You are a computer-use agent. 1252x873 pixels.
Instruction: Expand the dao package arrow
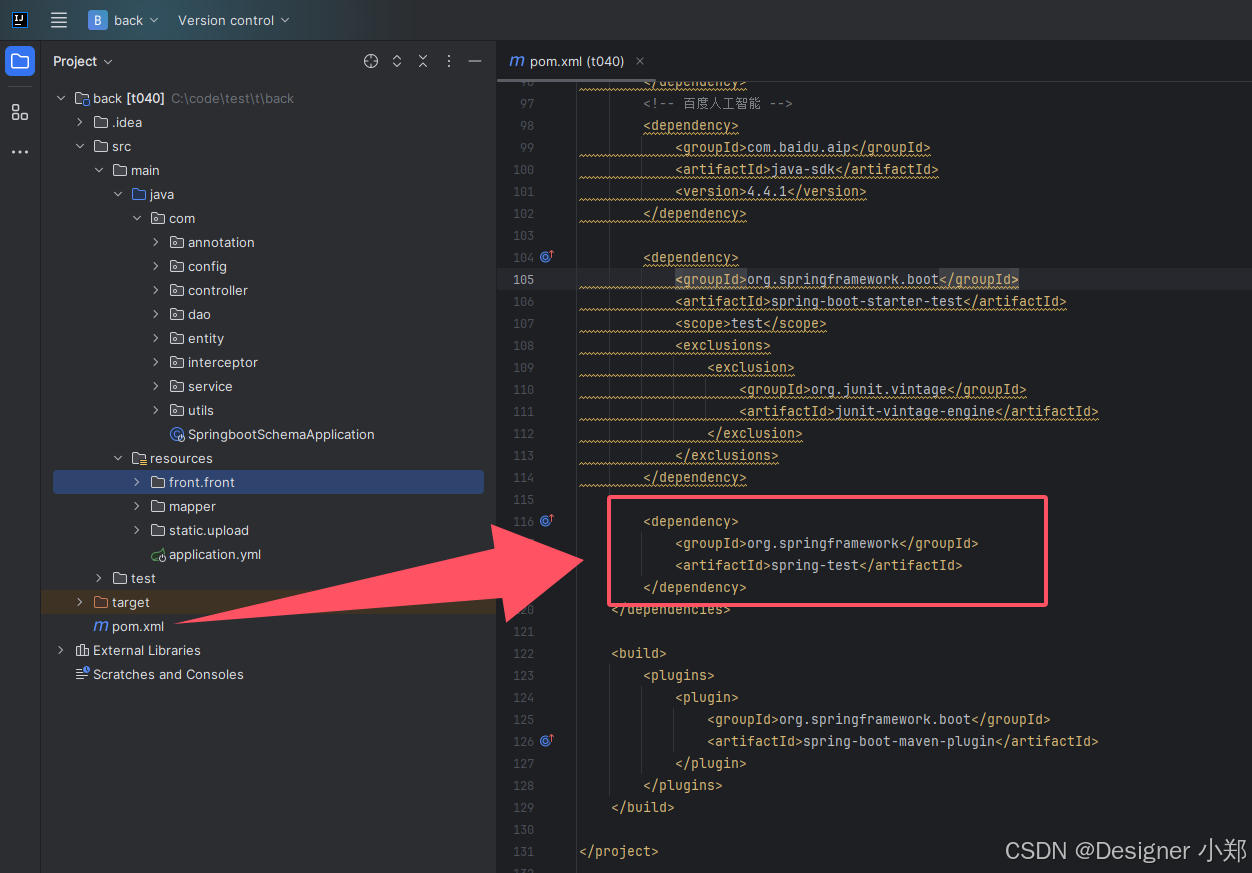156,314
